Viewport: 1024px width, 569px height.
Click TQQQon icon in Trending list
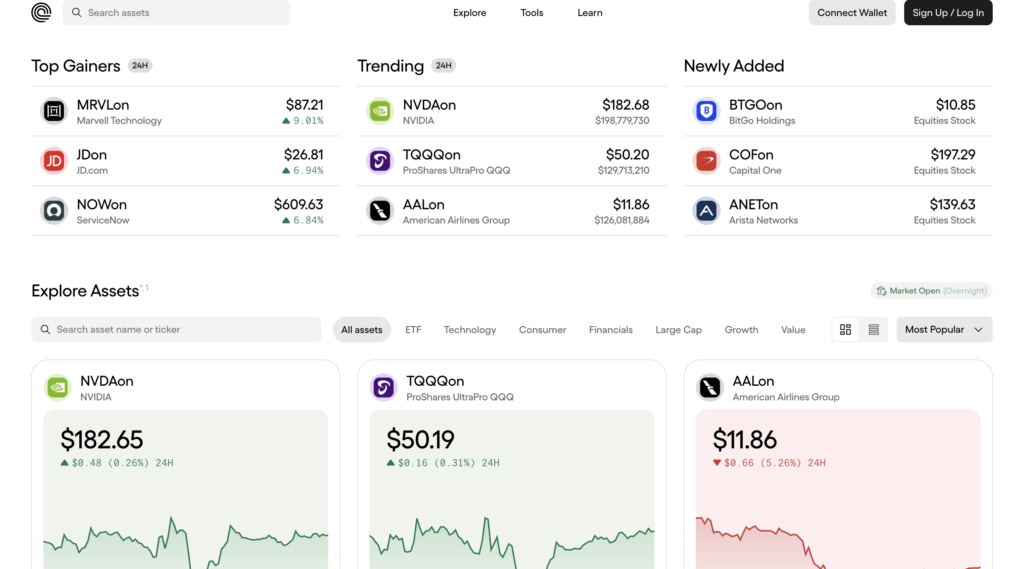pyautogui.click(x=380, y=161)
